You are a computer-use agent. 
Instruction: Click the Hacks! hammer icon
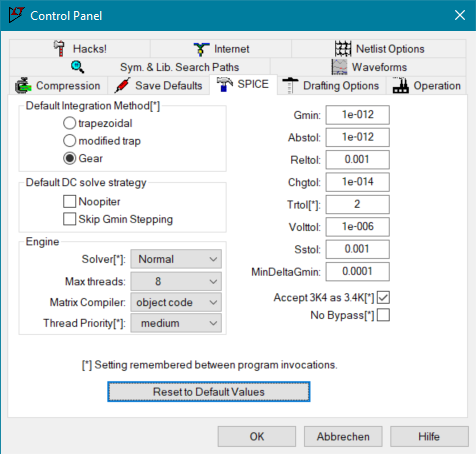pos(59,49)
